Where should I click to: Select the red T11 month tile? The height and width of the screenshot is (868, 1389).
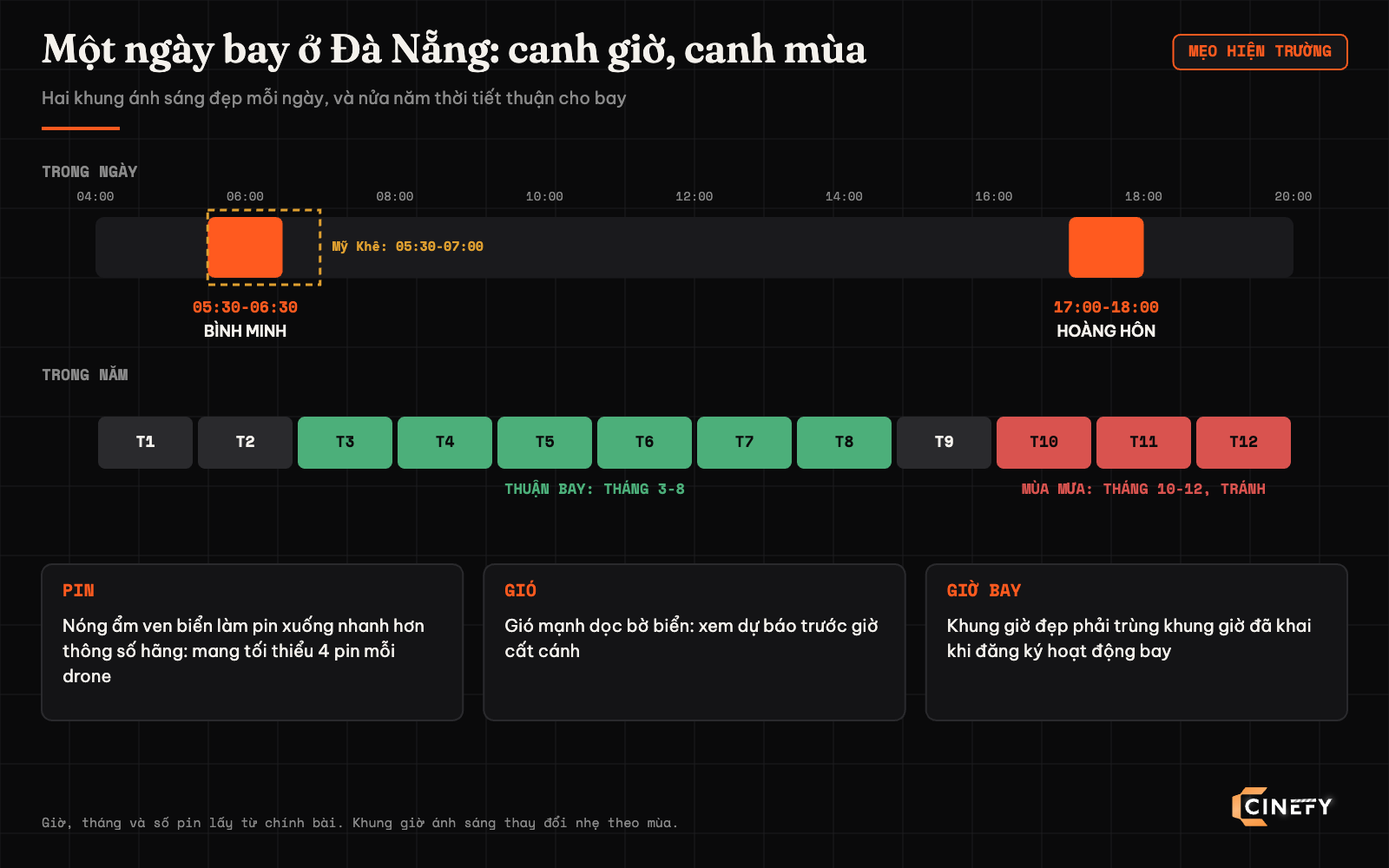[x=1143, y=443]
